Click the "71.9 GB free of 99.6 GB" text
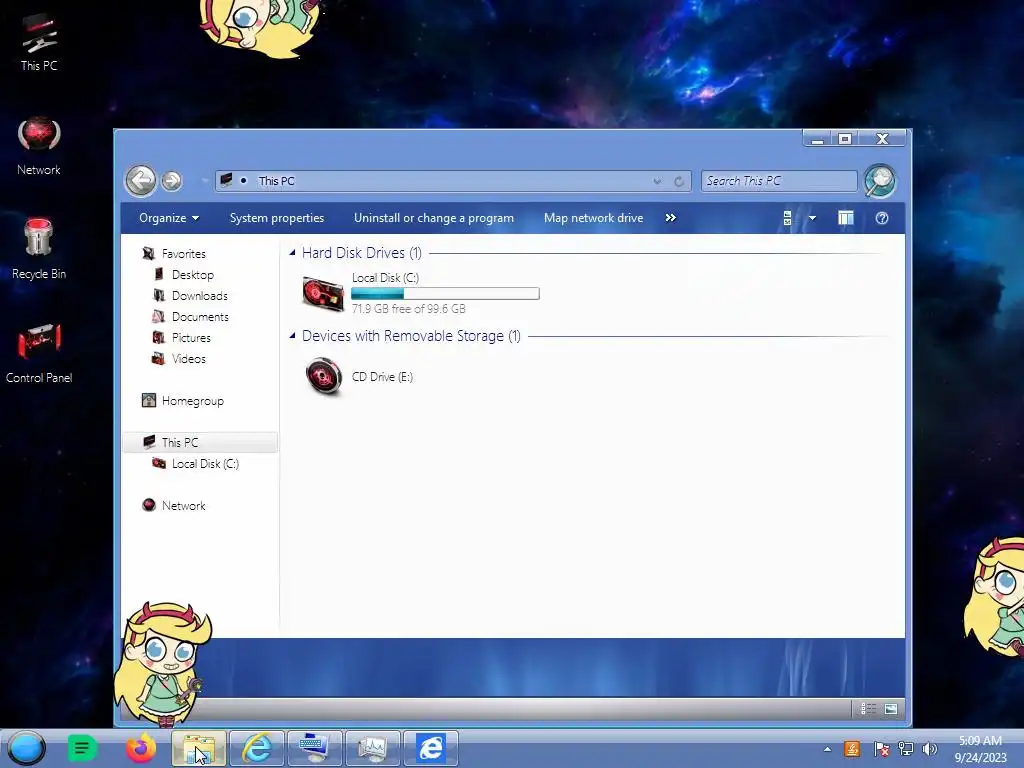 pyautogui.click(x=409, y=309)
